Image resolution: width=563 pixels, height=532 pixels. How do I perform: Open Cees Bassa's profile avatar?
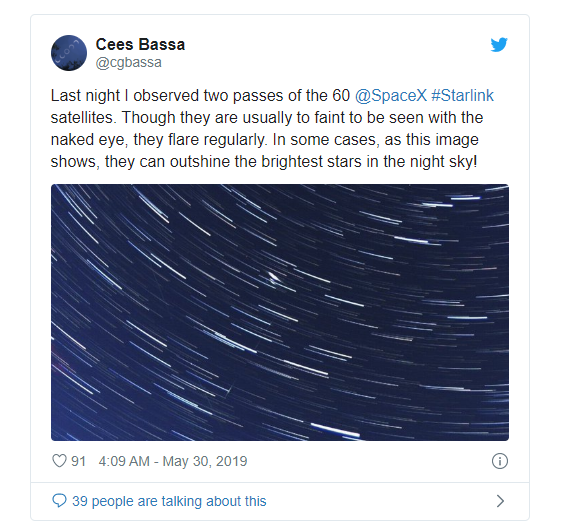(69, 53)
